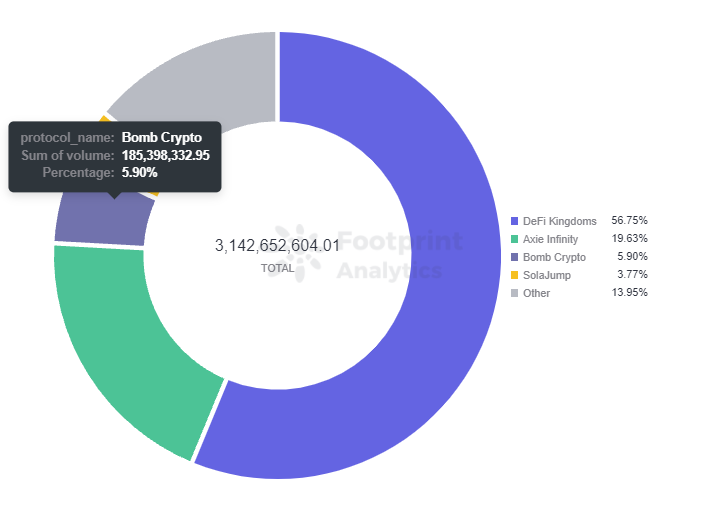Toggle the yellow SolaJump legend swatch
Screen dimensions: 715x514
[514, 275]
